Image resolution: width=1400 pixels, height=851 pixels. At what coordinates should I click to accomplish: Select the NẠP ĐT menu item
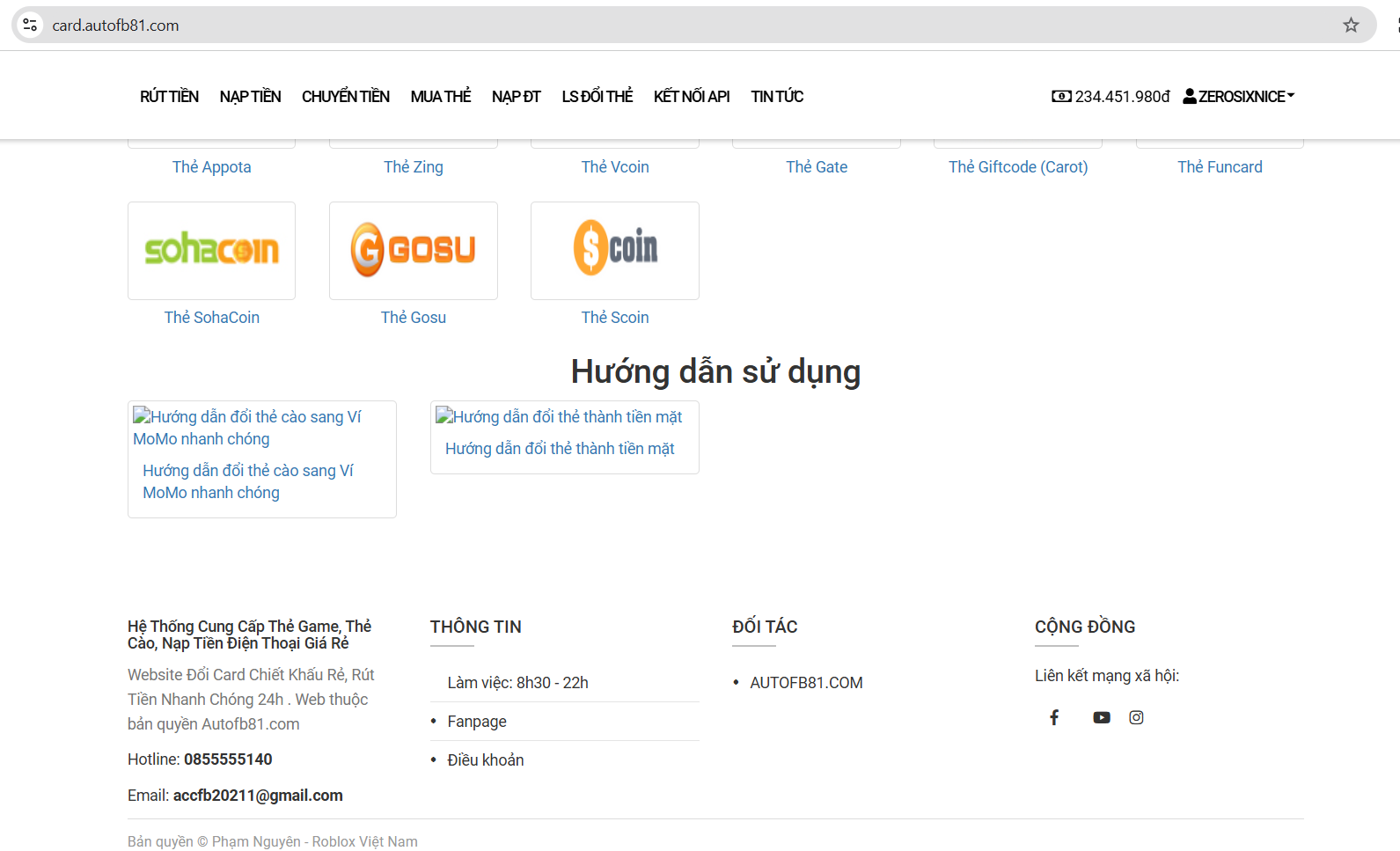[x=517, y=97]
